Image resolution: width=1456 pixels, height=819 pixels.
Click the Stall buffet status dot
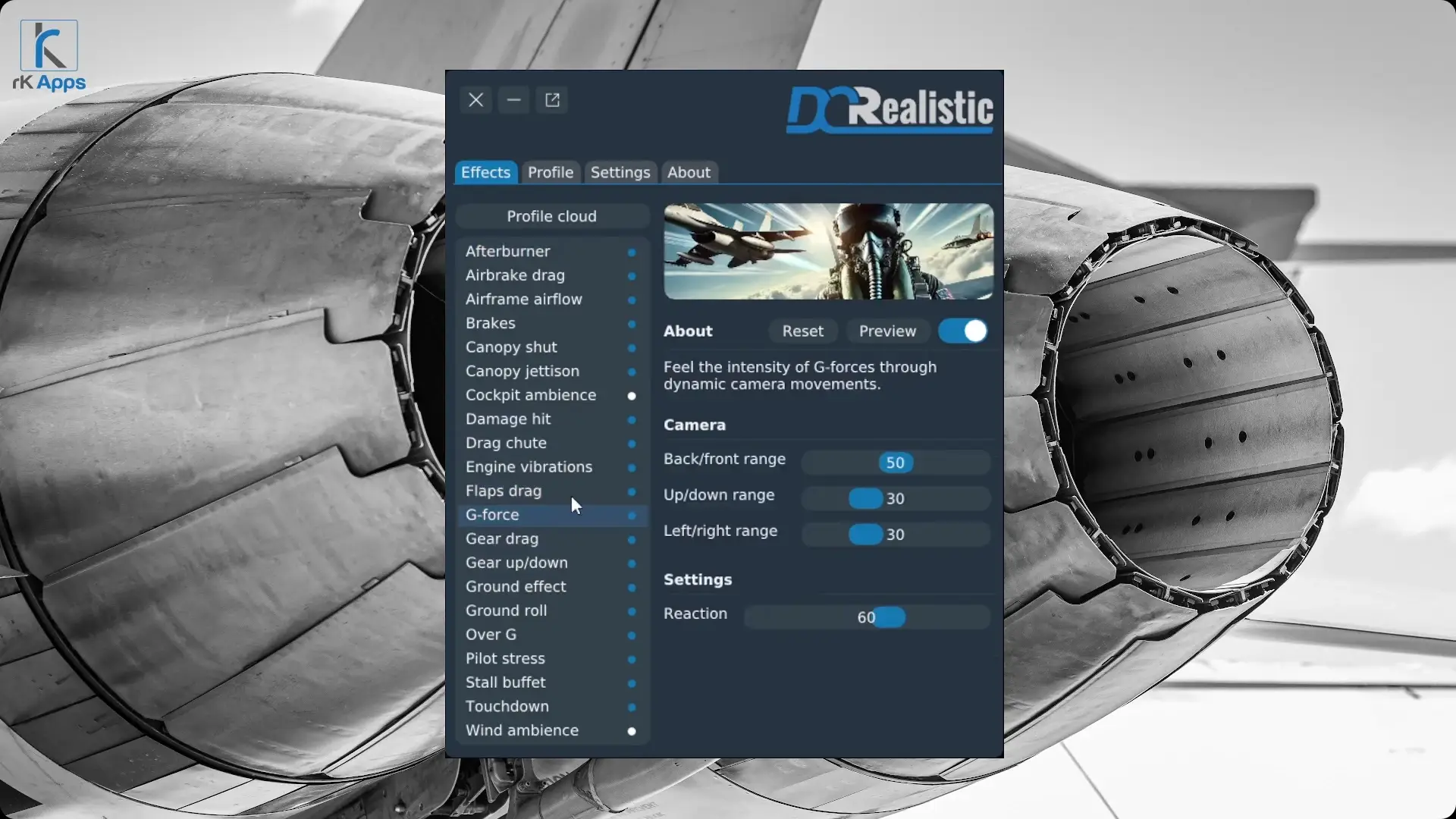coord(631,683)
